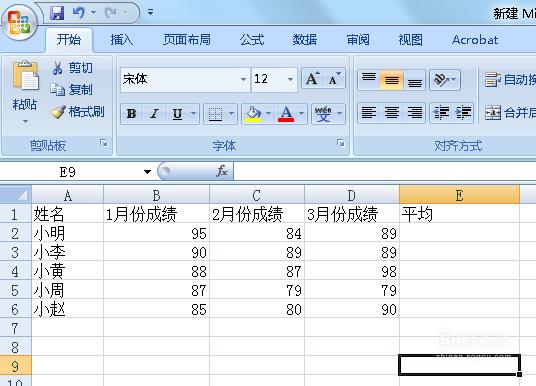The width and height of the screenshot is (536, 386).
Task: Go to the 数据 tab
Action: pos(305,40)
